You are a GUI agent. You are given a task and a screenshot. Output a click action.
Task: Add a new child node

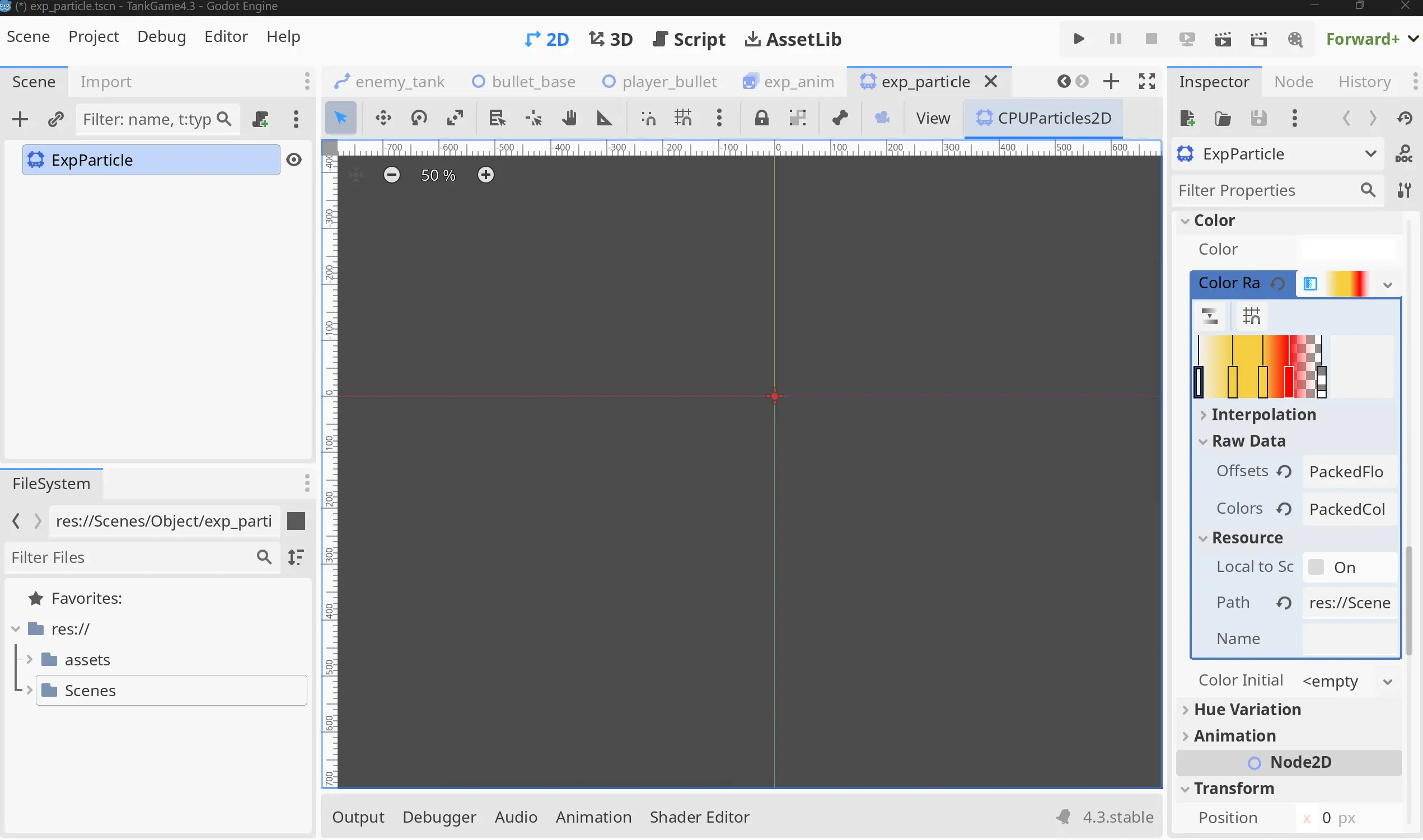point(20,119)
